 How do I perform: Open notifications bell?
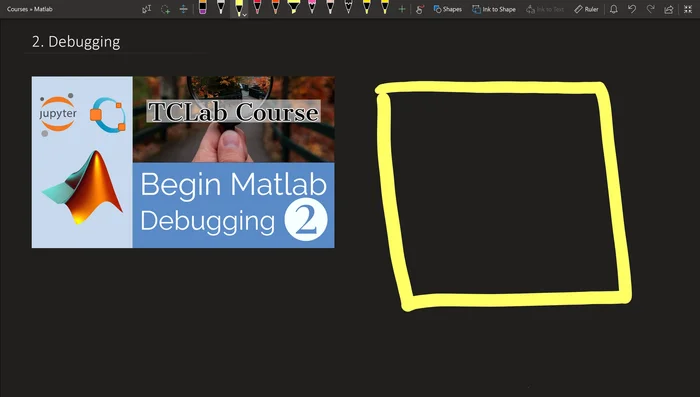[614, 9]
